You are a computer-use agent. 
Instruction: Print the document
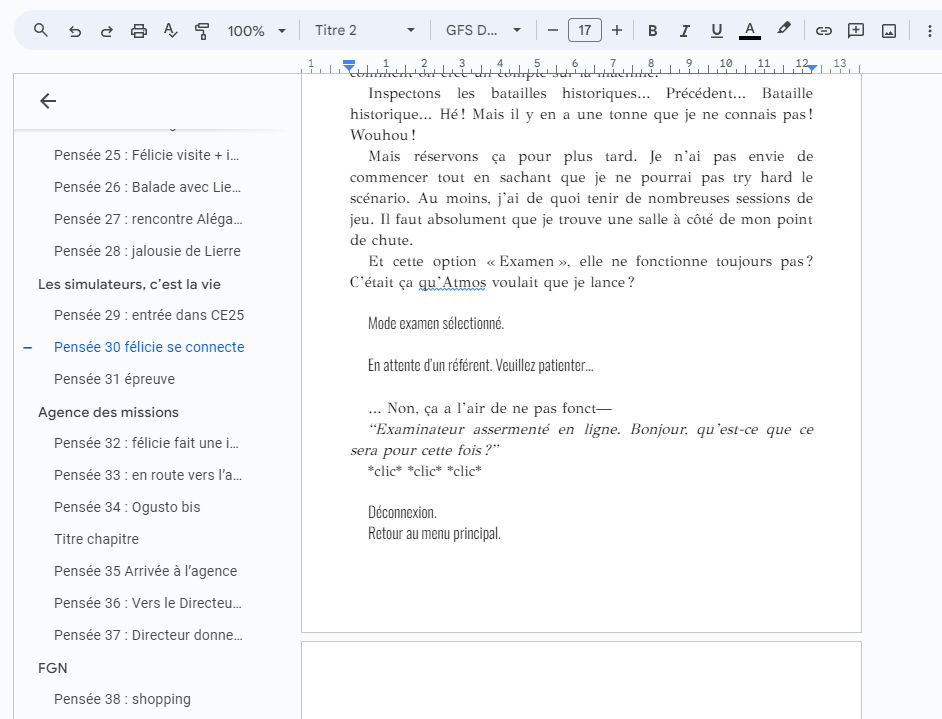click(139, 31)
